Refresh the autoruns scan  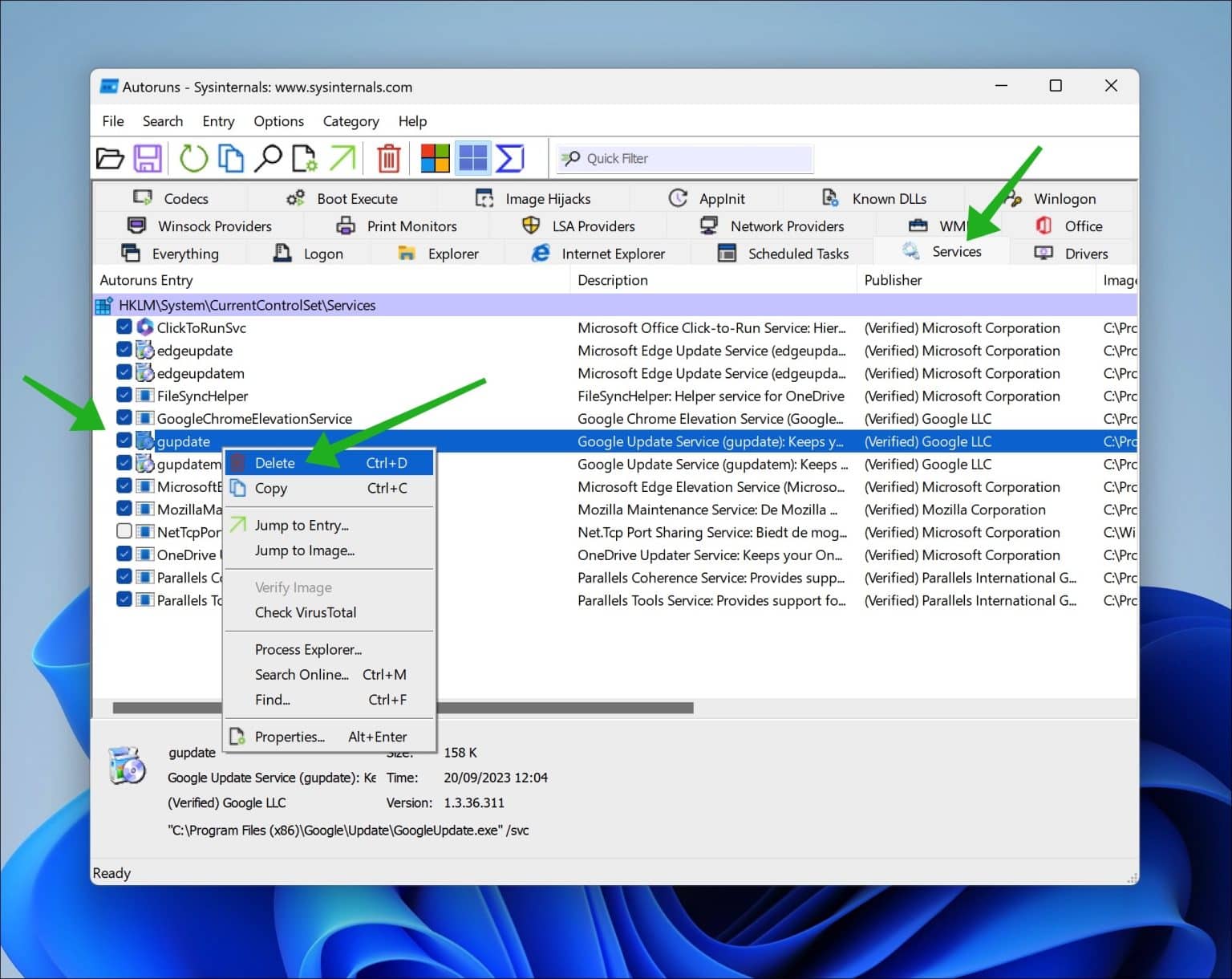click(193, 158)
